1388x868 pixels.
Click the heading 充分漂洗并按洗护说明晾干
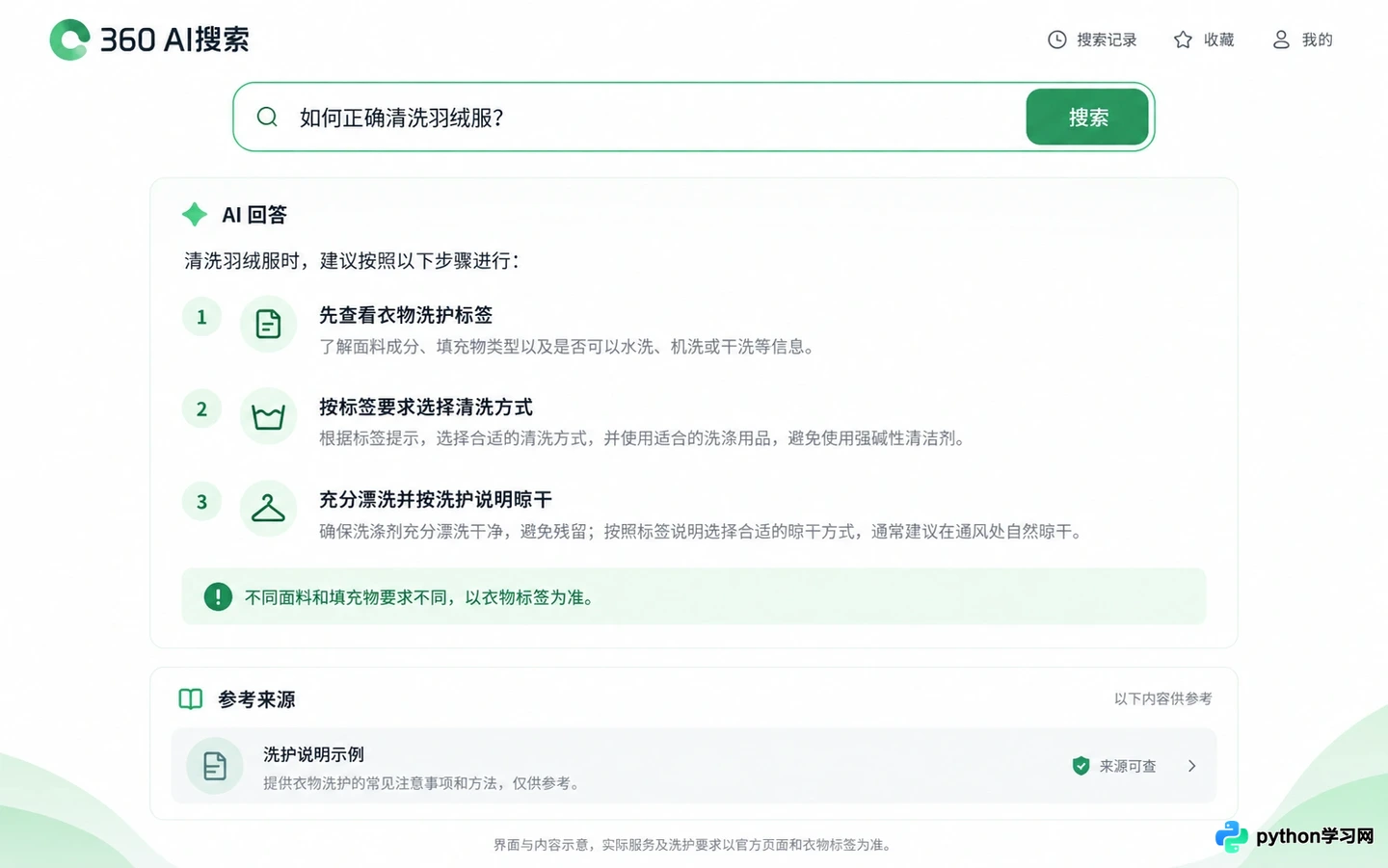tap(436, 500)
